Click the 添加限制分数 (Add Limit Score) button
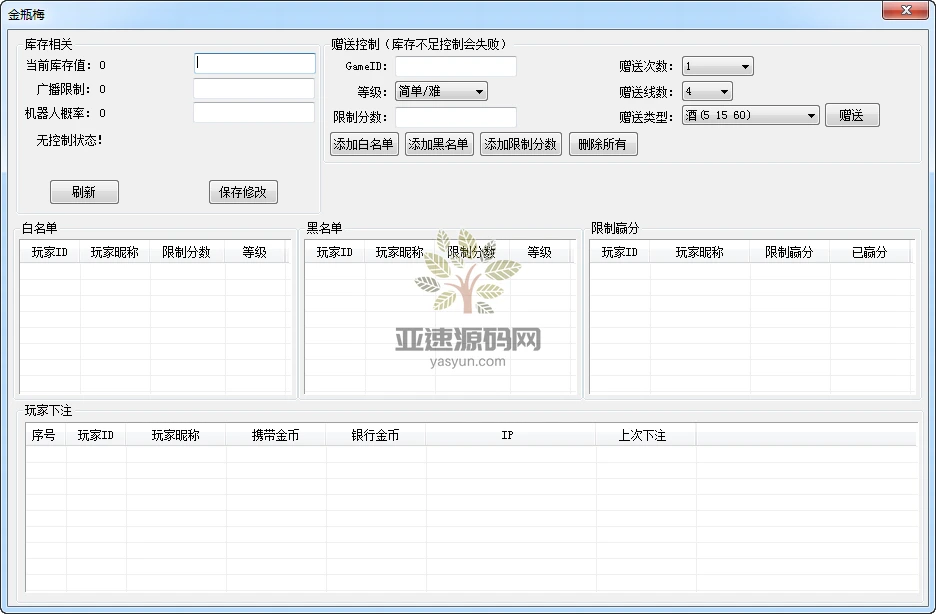This screenshot has width=936, height=614. (x=521, y=143)
